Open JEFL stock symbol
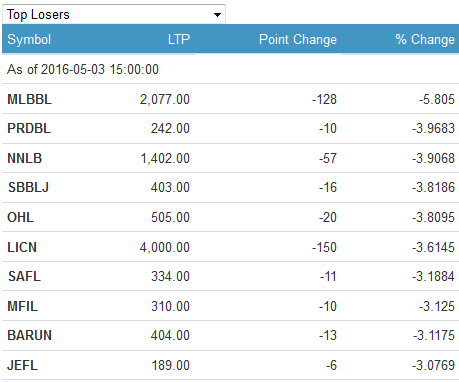 click(22, 365)
